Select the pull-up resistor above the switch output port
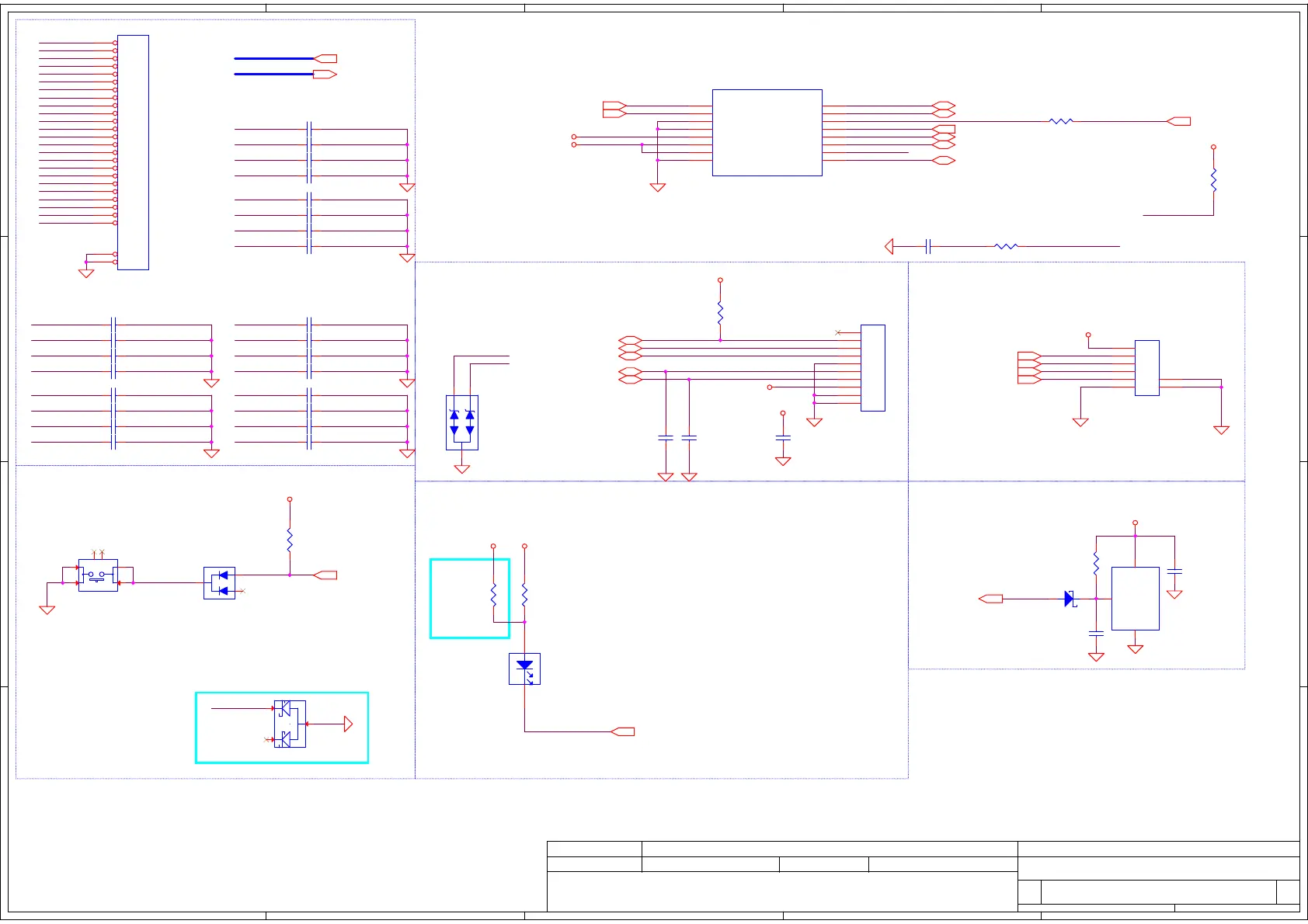Viewport: 1308px width, 924px height. (x=290, y=540)
